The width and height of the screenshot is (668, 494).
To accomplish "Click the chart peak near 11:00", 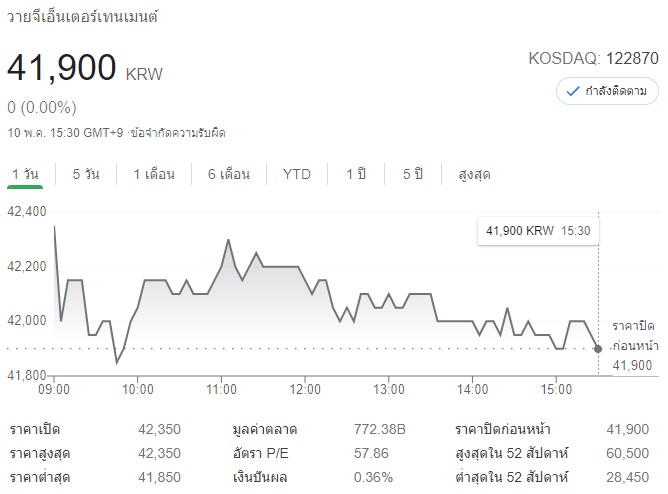I will [x=228, y=240].
